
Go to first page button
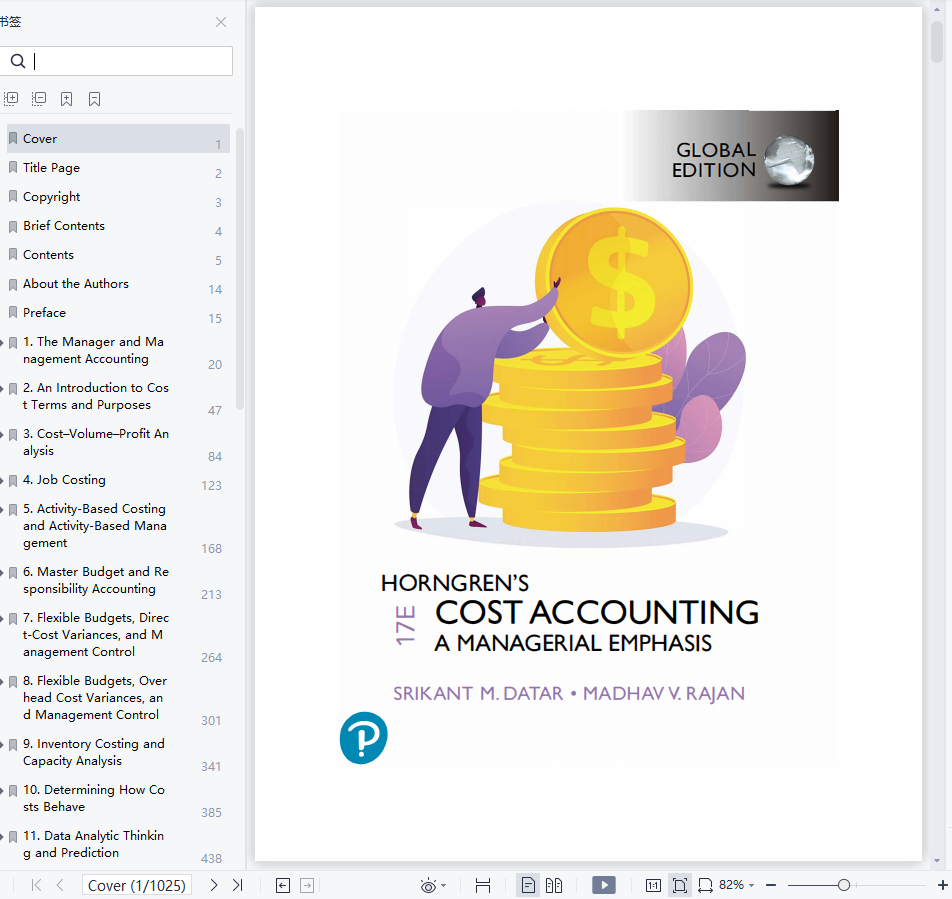coord(36,885)
